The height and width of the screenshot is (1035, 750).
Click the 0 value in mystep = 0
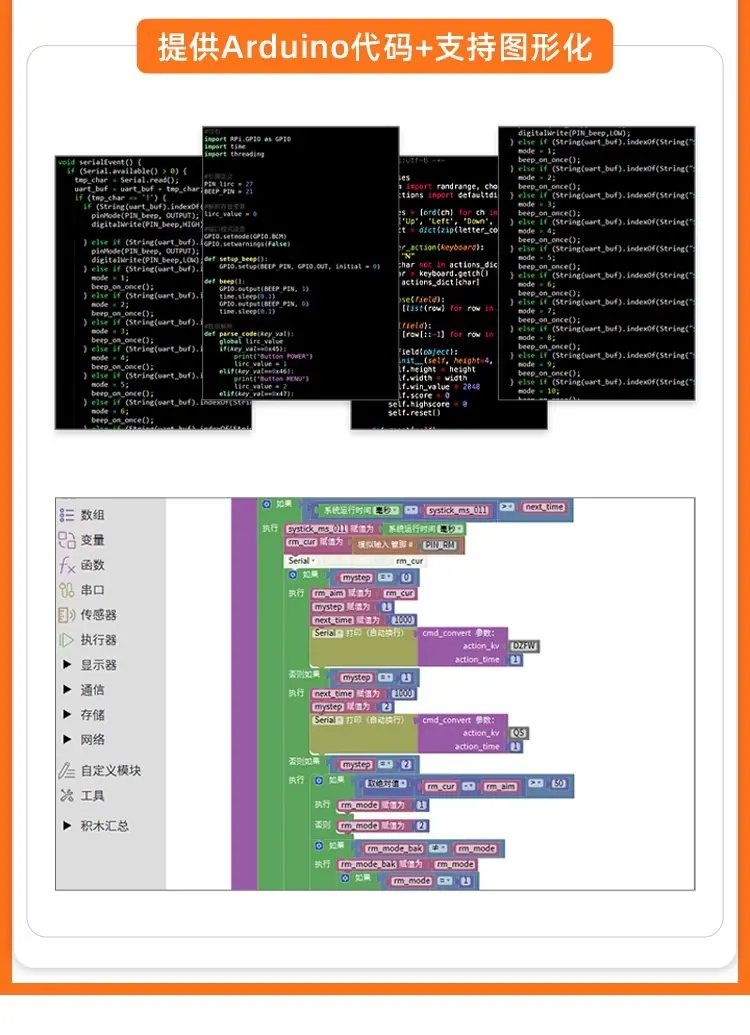405,578
